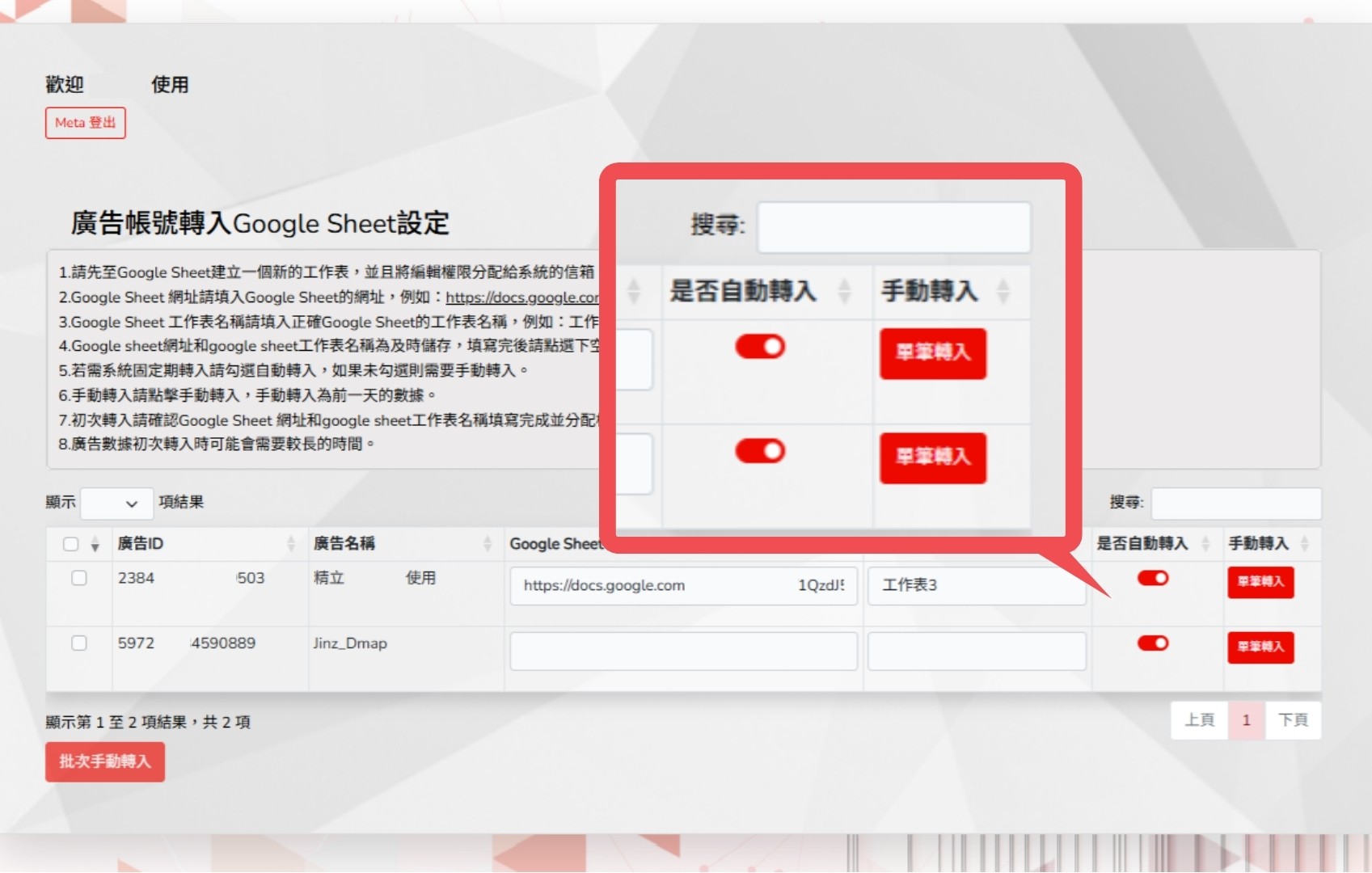Screen dimensions: 1372x873
Task: Select page 1 in pagination
Action: point(1246,720)
